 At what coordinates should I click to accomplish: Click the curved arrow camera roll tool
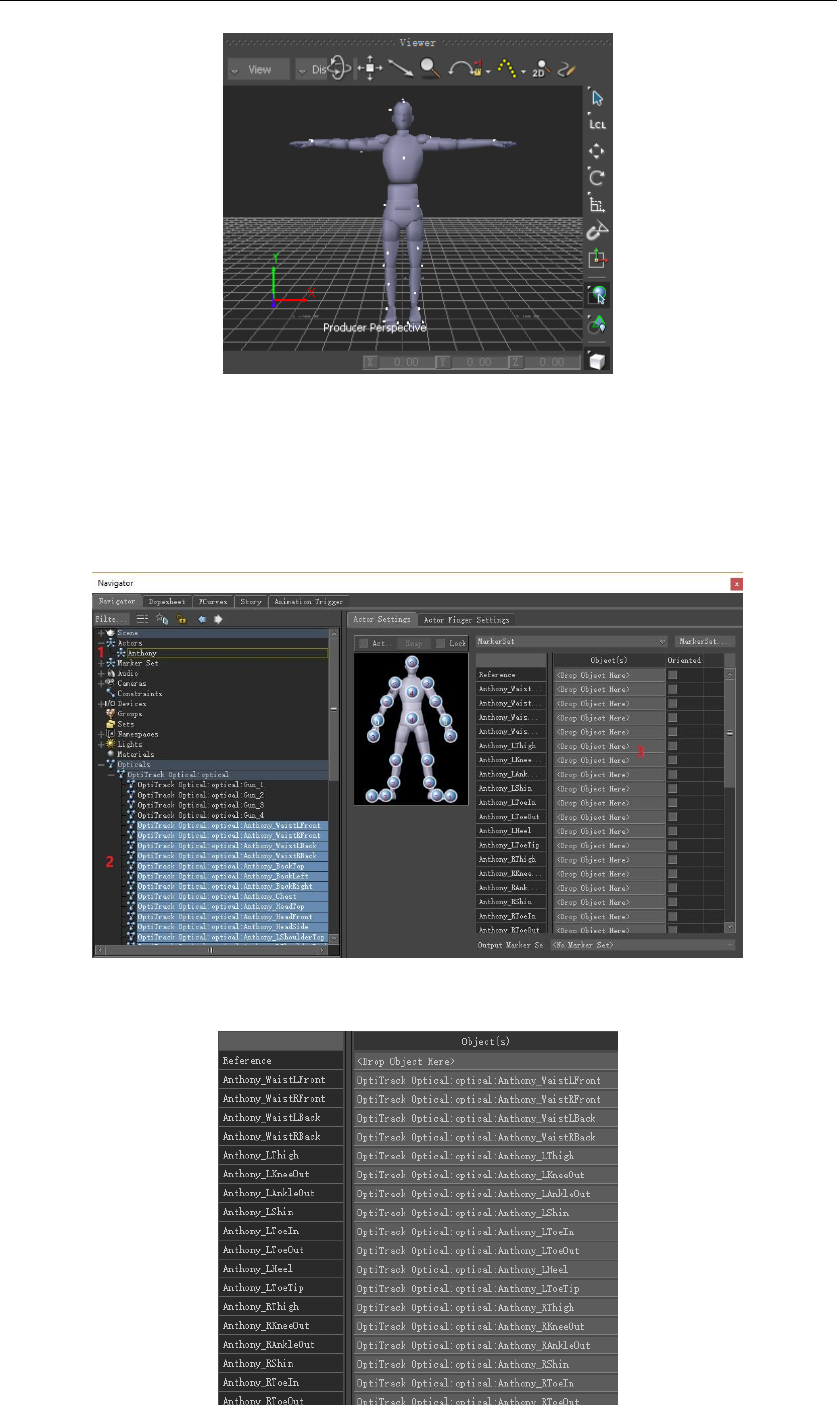point(465,70)
